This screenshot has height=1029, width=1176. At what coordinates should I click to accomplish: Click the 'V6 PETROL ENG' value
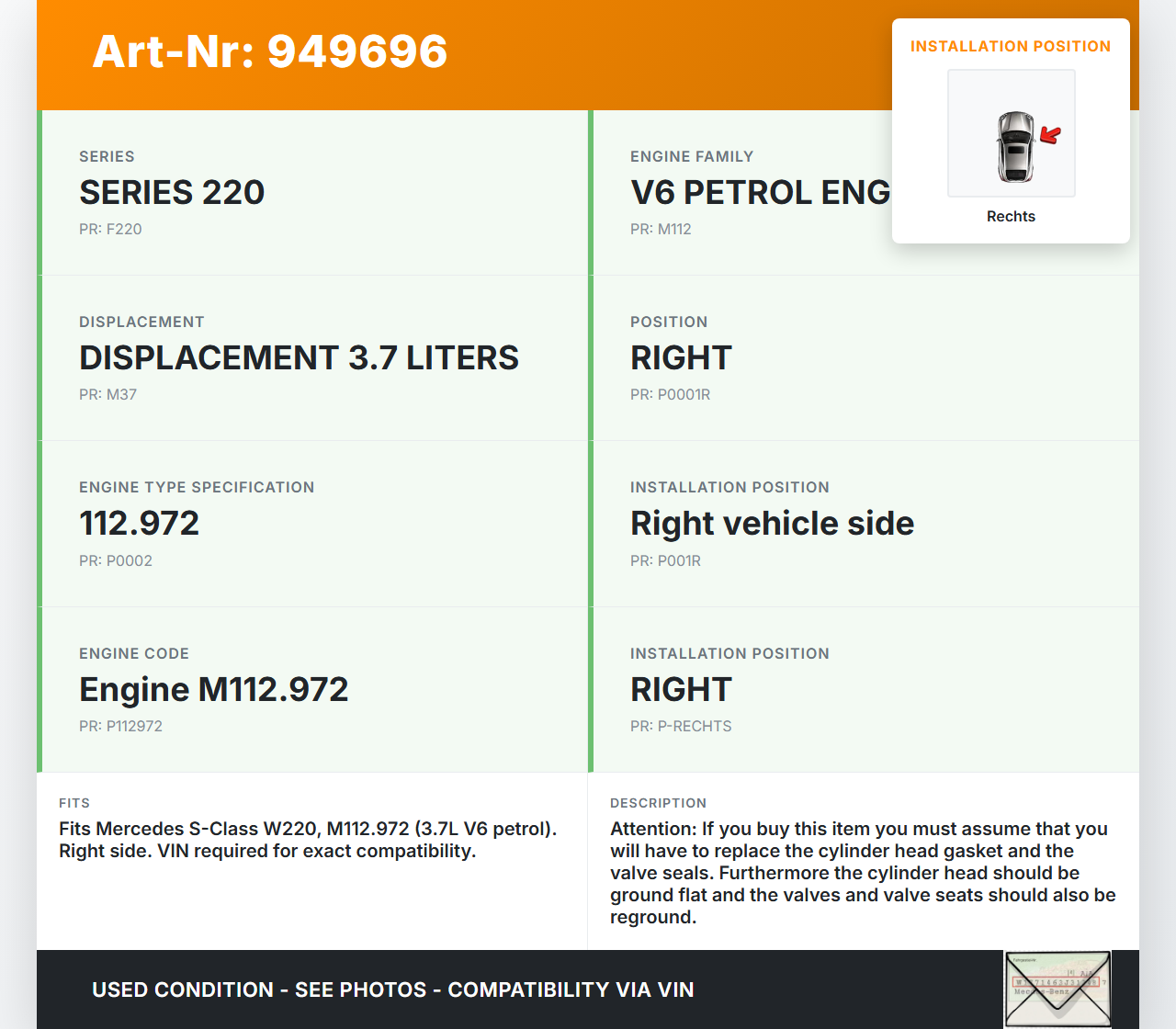[x=761, y=192]
